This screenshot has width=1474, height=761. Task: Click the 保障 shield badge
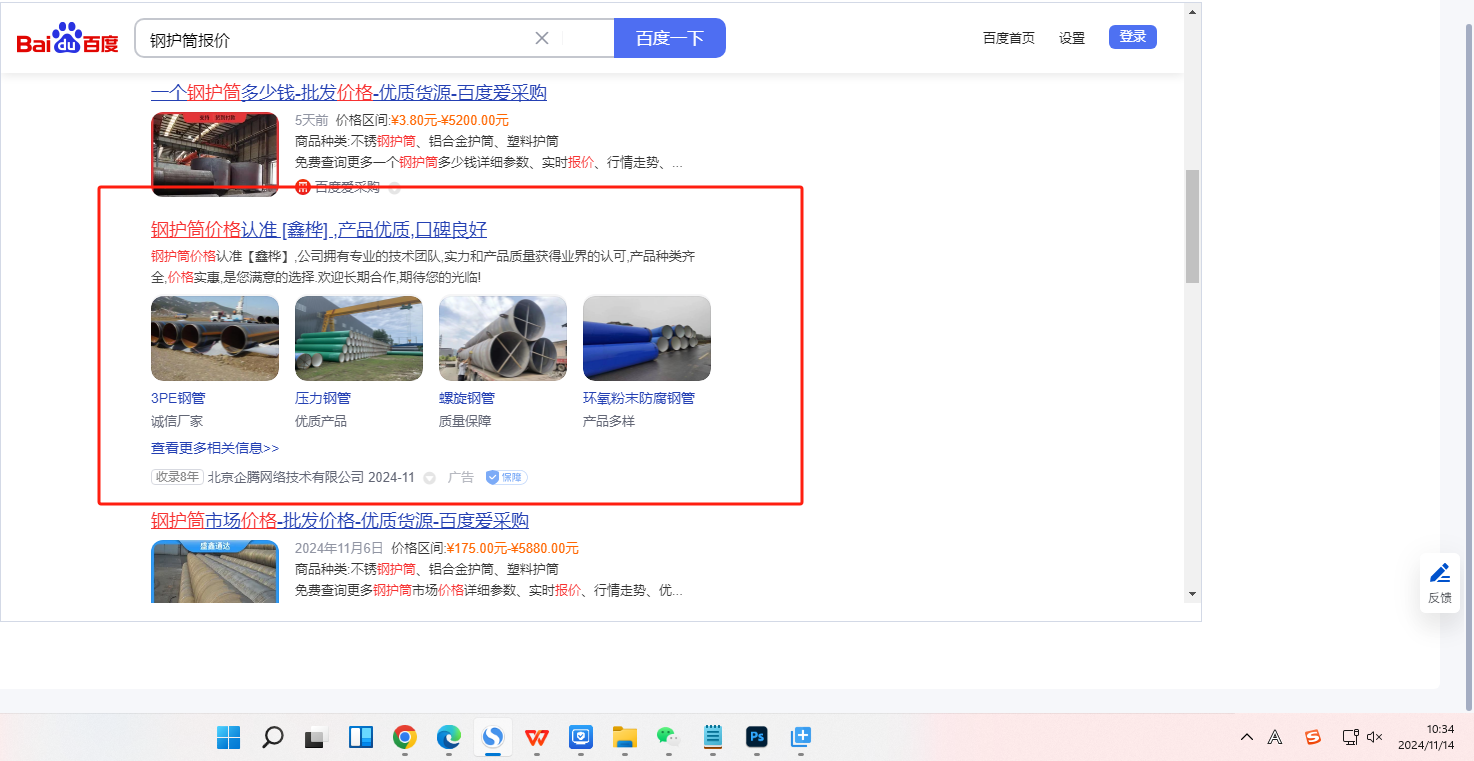[x=506, y=477]
